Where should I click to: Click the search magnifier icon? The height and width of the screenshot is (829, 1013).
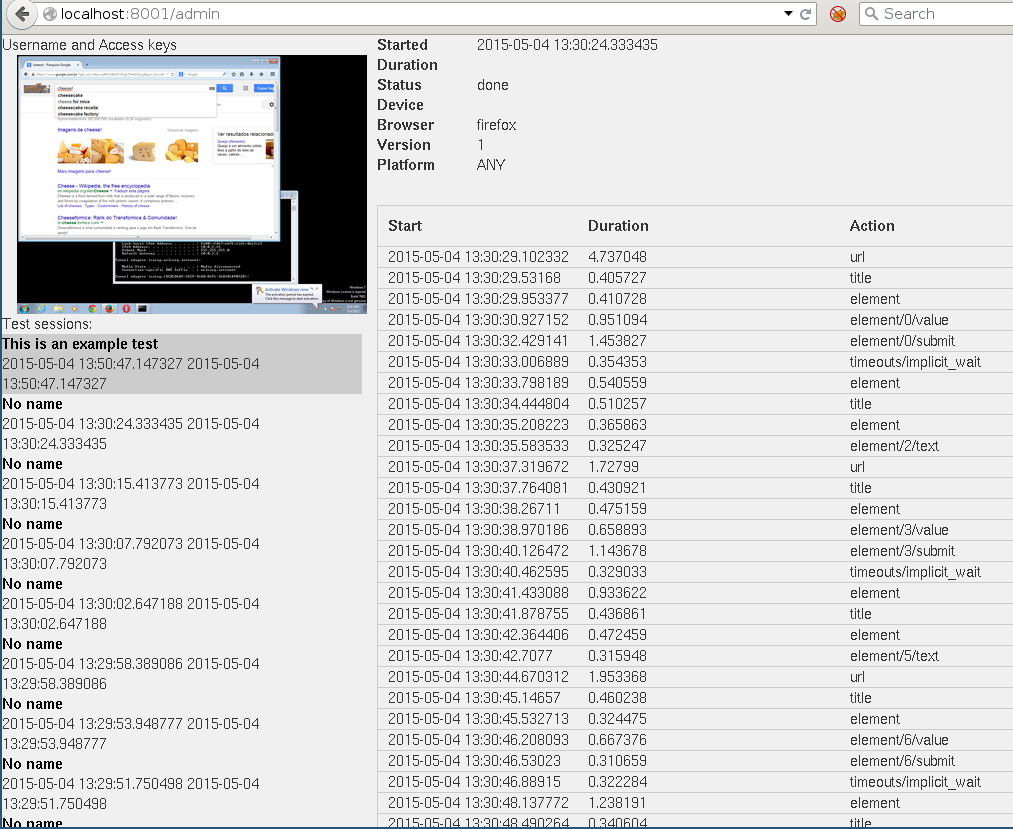pyautogui.click(x=871, y=14)
